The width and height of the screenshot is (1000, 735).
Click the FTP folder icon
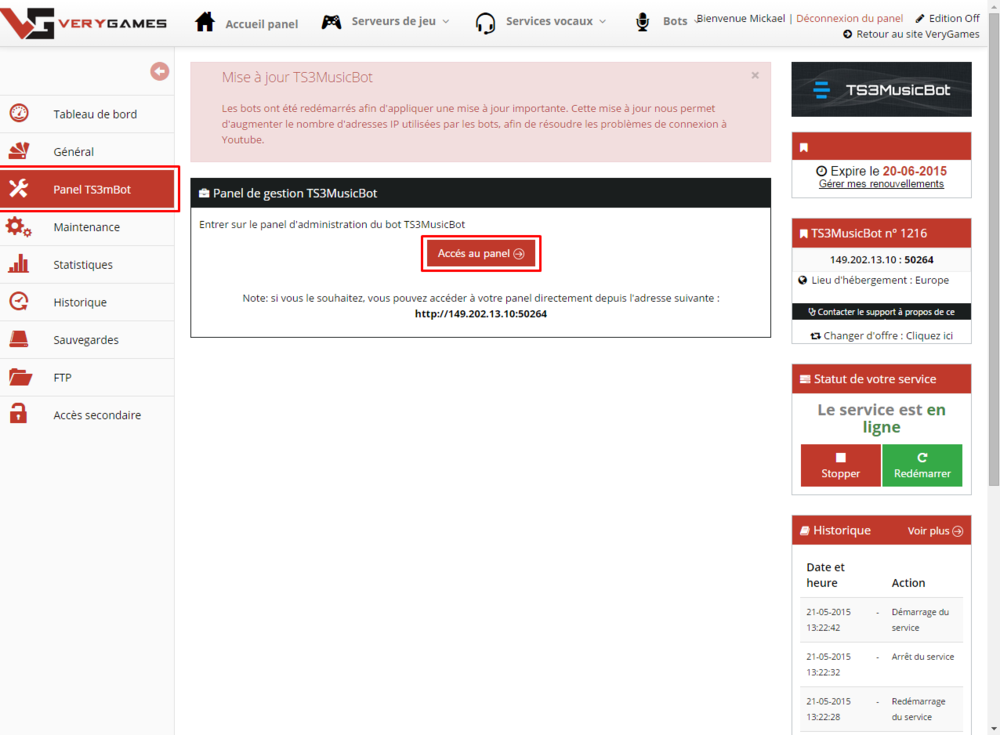pyautogui.click(x=19, y=378)
